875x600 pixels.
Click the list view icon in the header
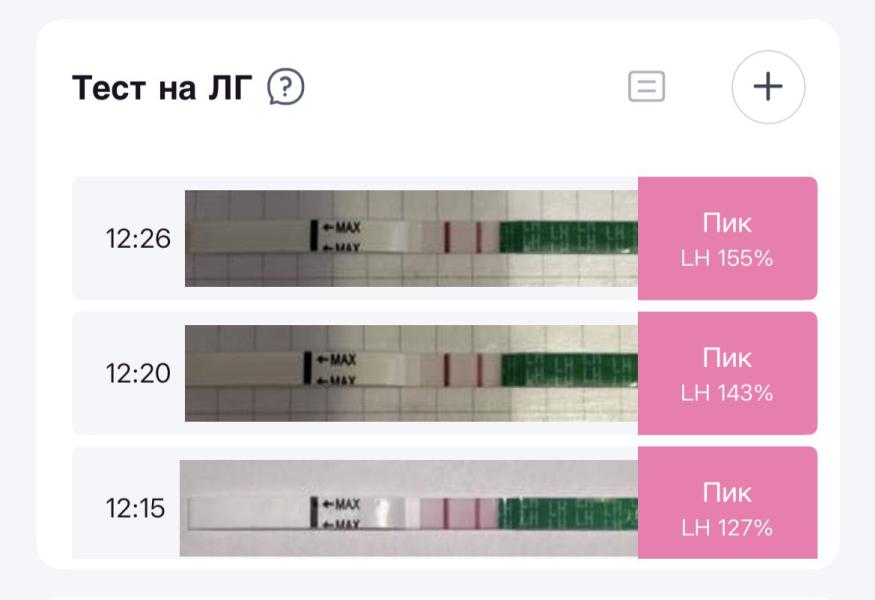[646, 87]
